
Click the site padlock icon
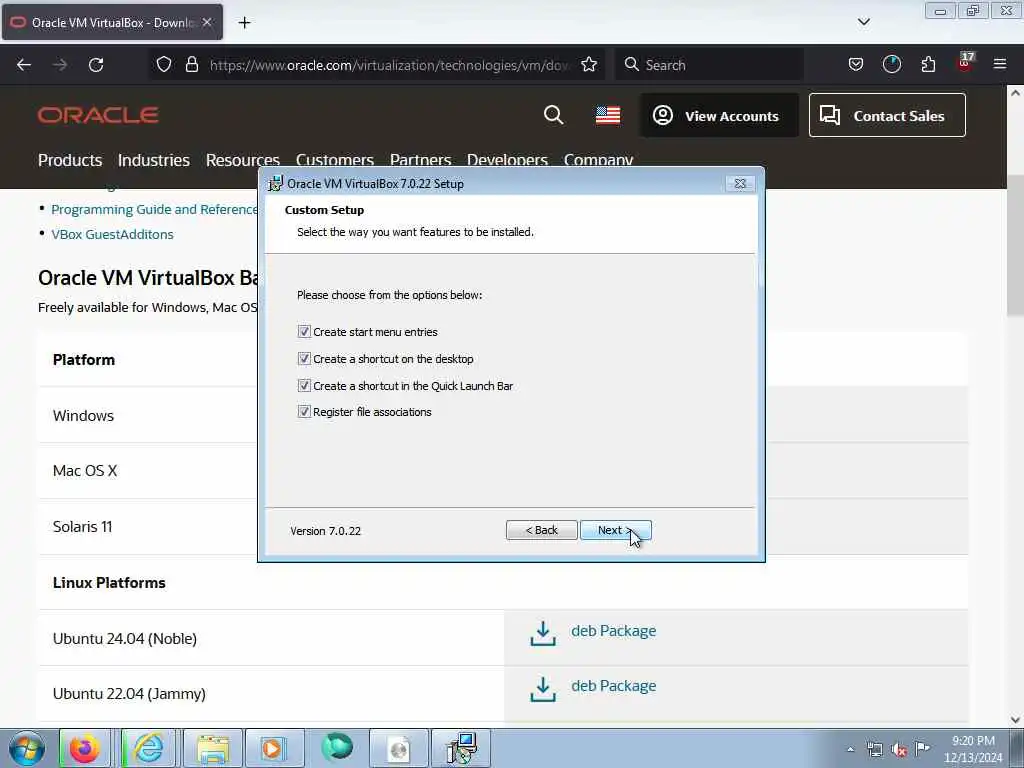(191, 64)
